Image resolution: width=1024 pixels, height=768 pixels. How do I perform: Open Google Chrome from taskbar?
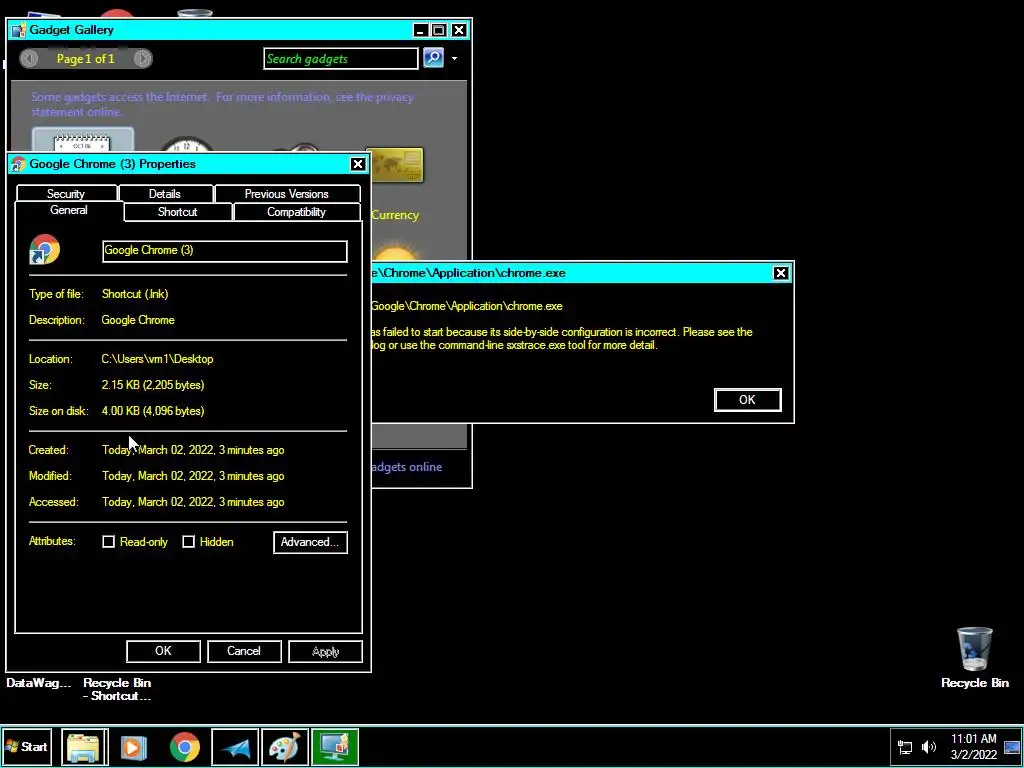(185, 747)
